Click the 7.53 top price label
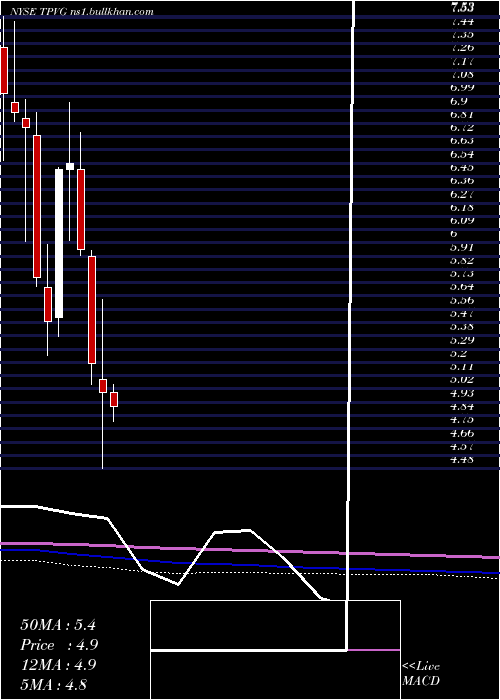This screenshot has width=500, height=700. 462,7
